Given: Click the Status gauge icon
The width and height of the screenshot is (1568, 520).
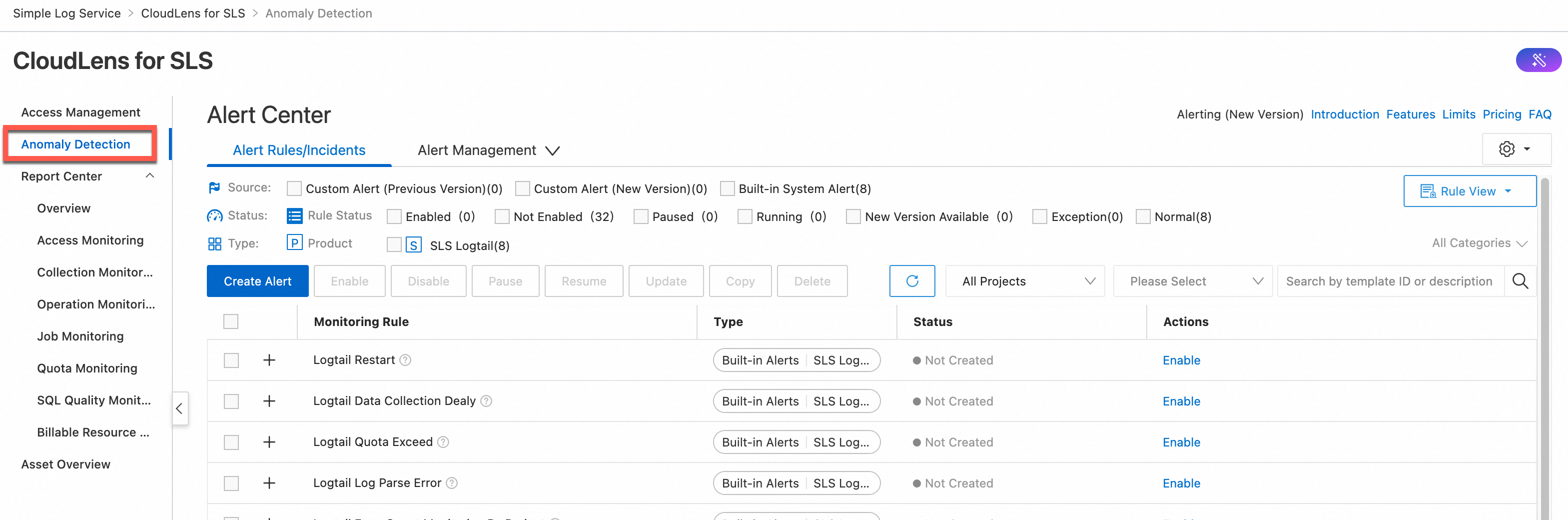Looking at the screenshot, I should click(x=214, y=216).
